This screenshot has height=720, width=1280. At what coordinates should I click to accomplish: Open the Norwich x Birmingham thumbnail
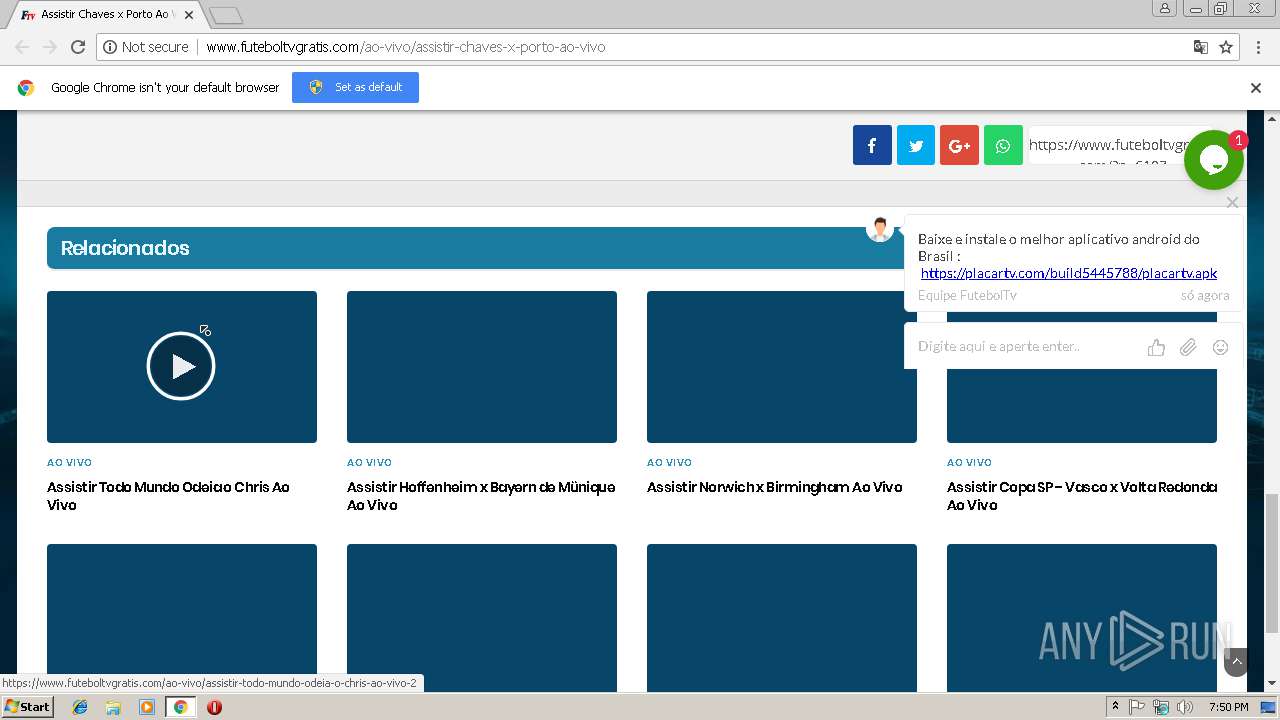782,367
